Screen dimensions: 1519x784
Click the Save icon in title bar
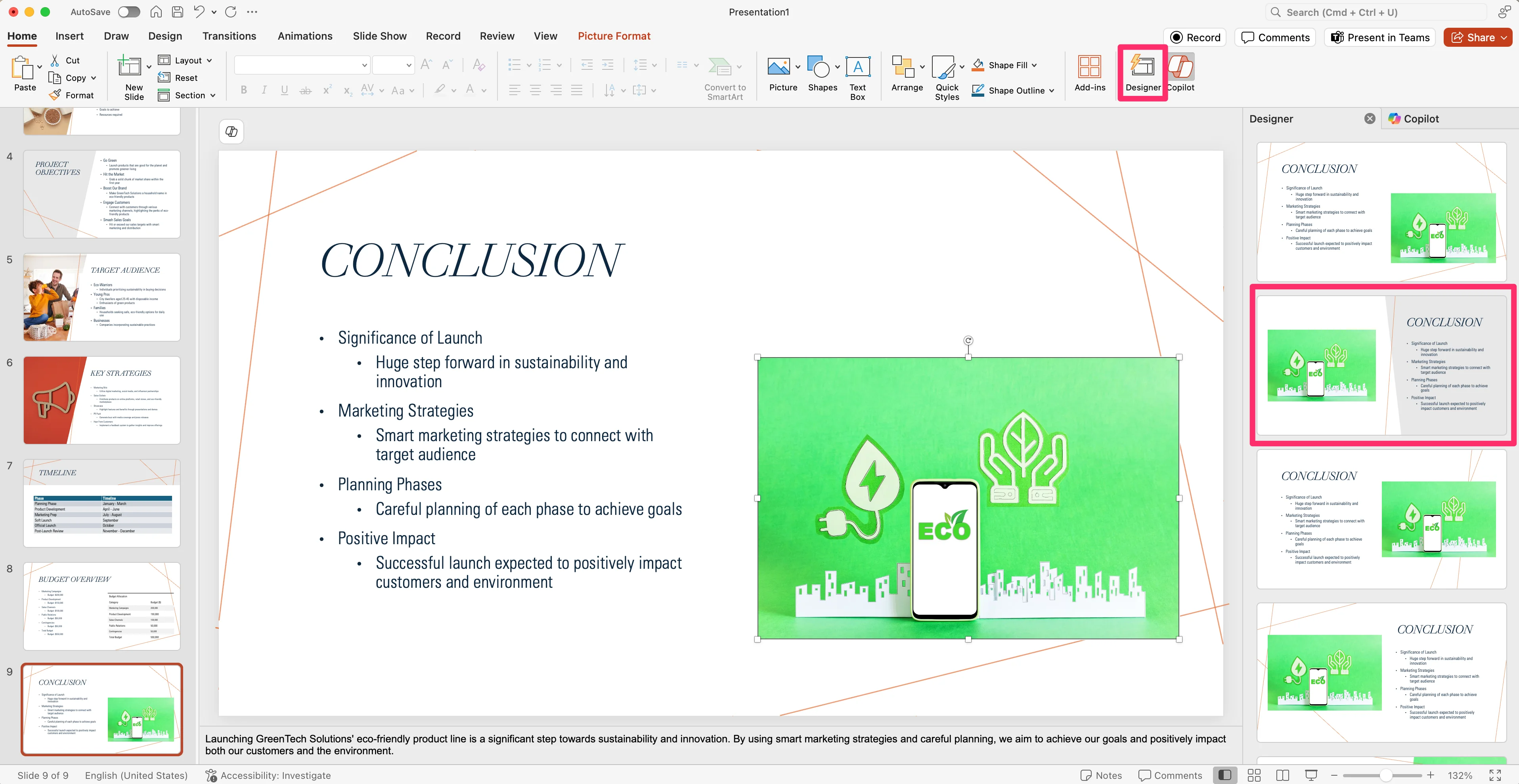[x=177, y=12]
